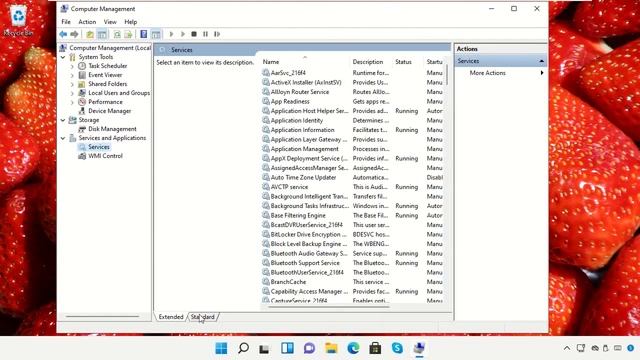Expand Local Users and Groups node arrow
Screen dimensions: 640x360
[72, 93]
